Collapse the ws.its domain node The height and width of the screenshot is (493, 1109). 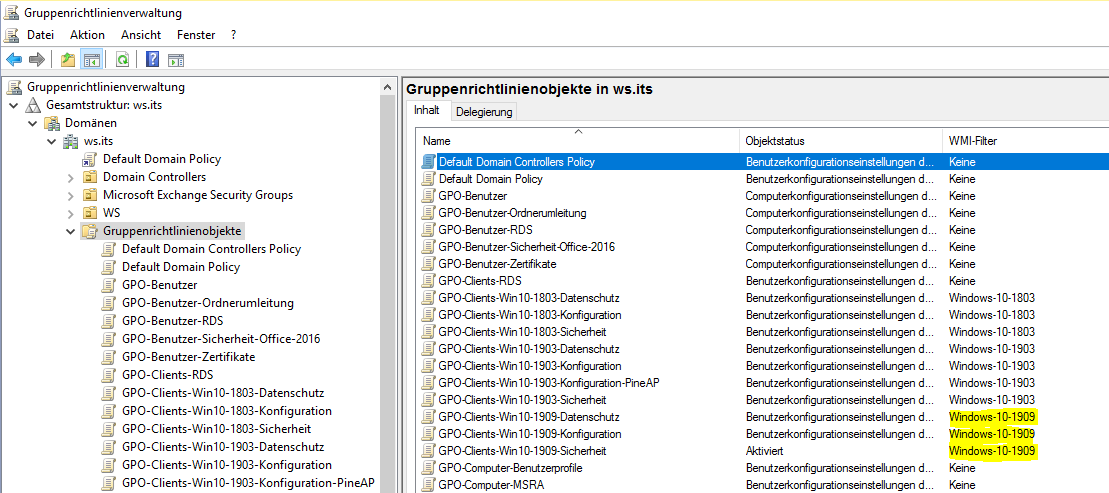[52, 141]
